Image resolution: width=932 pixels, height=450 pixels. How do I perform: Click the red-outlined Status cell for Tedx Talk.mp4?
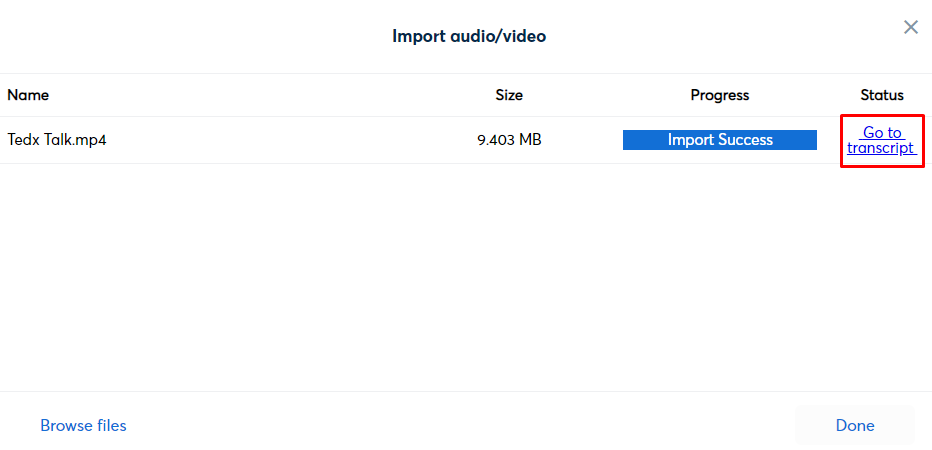pos(883,141)
